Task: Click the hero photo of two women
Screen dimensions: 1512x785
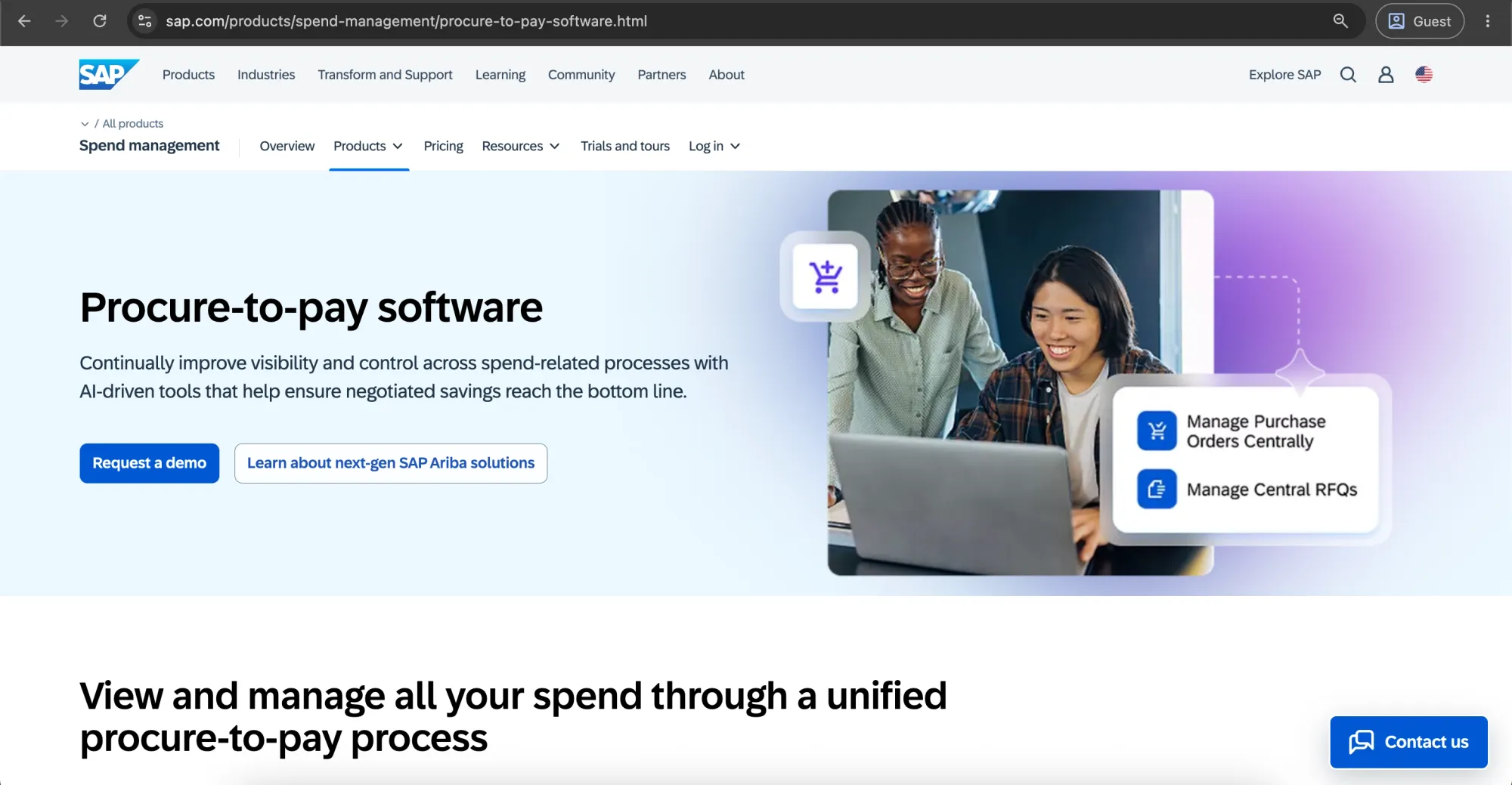Action: coord(1021,382)
